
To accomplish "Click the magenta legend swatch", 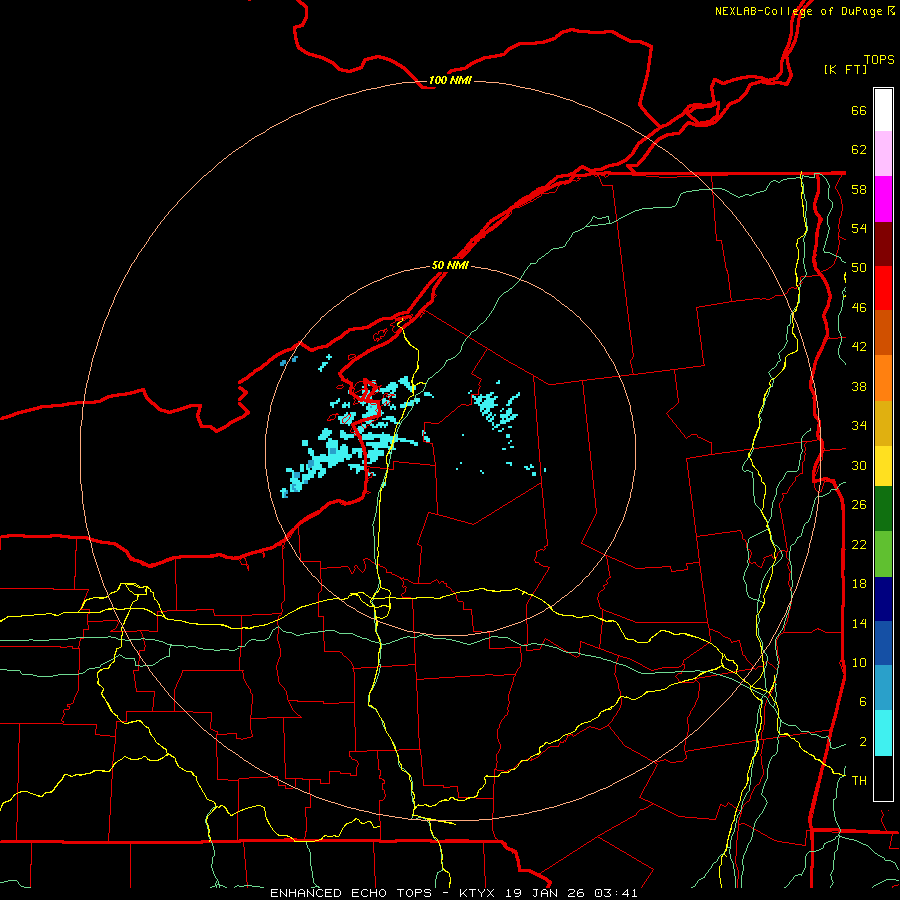I will (883, 199).
